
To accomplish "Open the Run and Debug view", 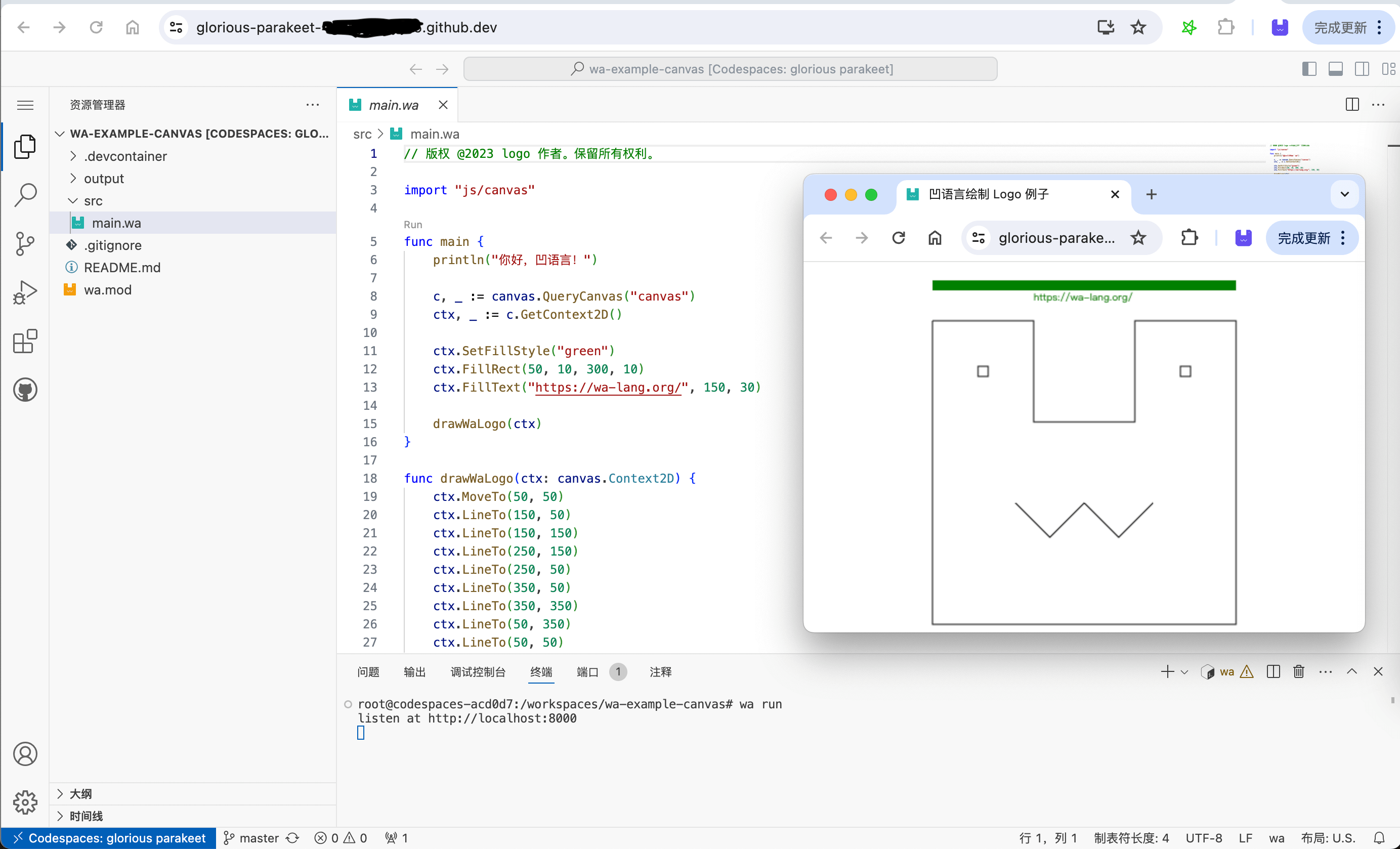I will click(x=25, y=292).
